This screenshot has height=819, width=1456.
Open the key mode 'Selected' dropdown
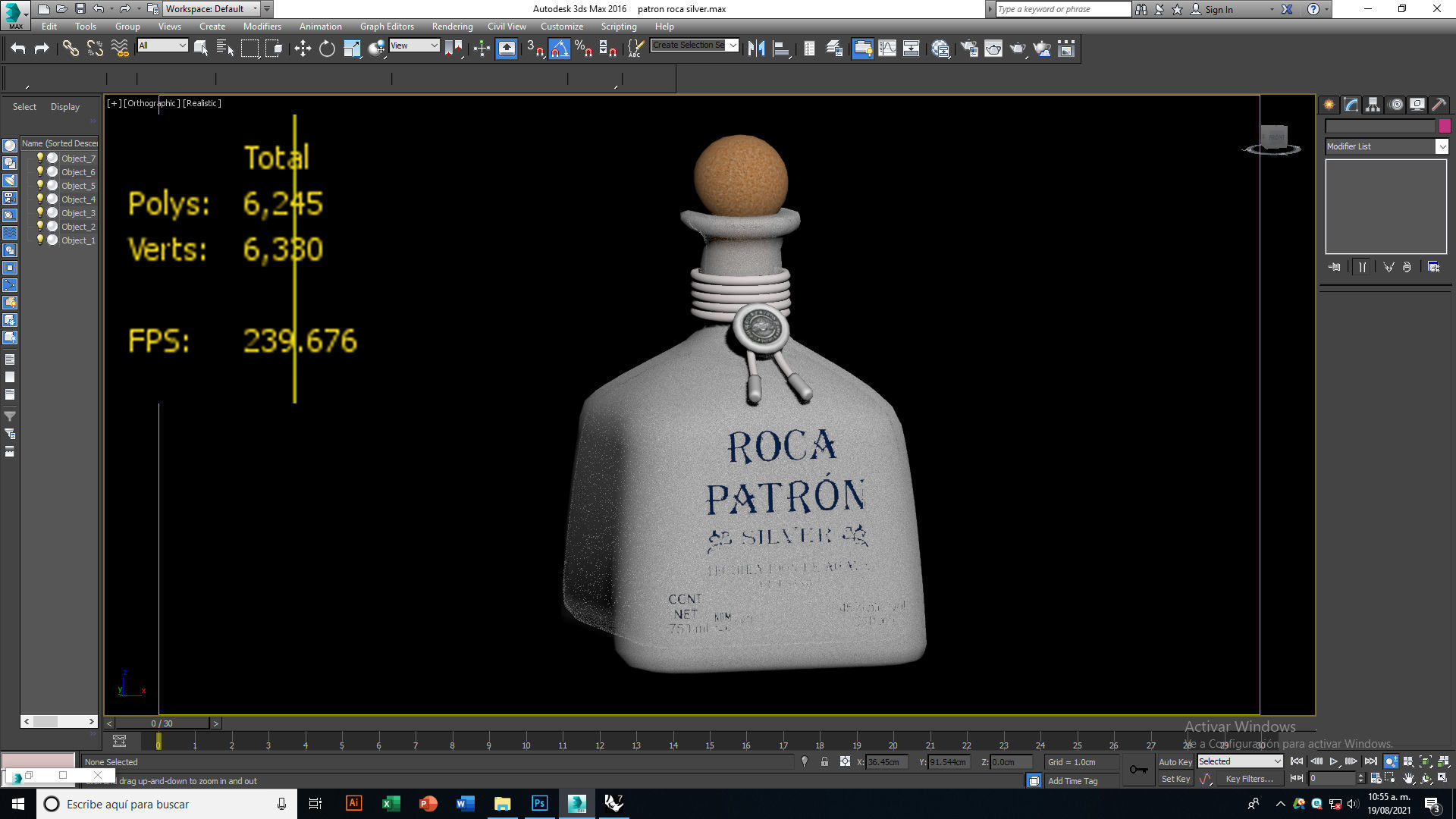[1240, 761]
